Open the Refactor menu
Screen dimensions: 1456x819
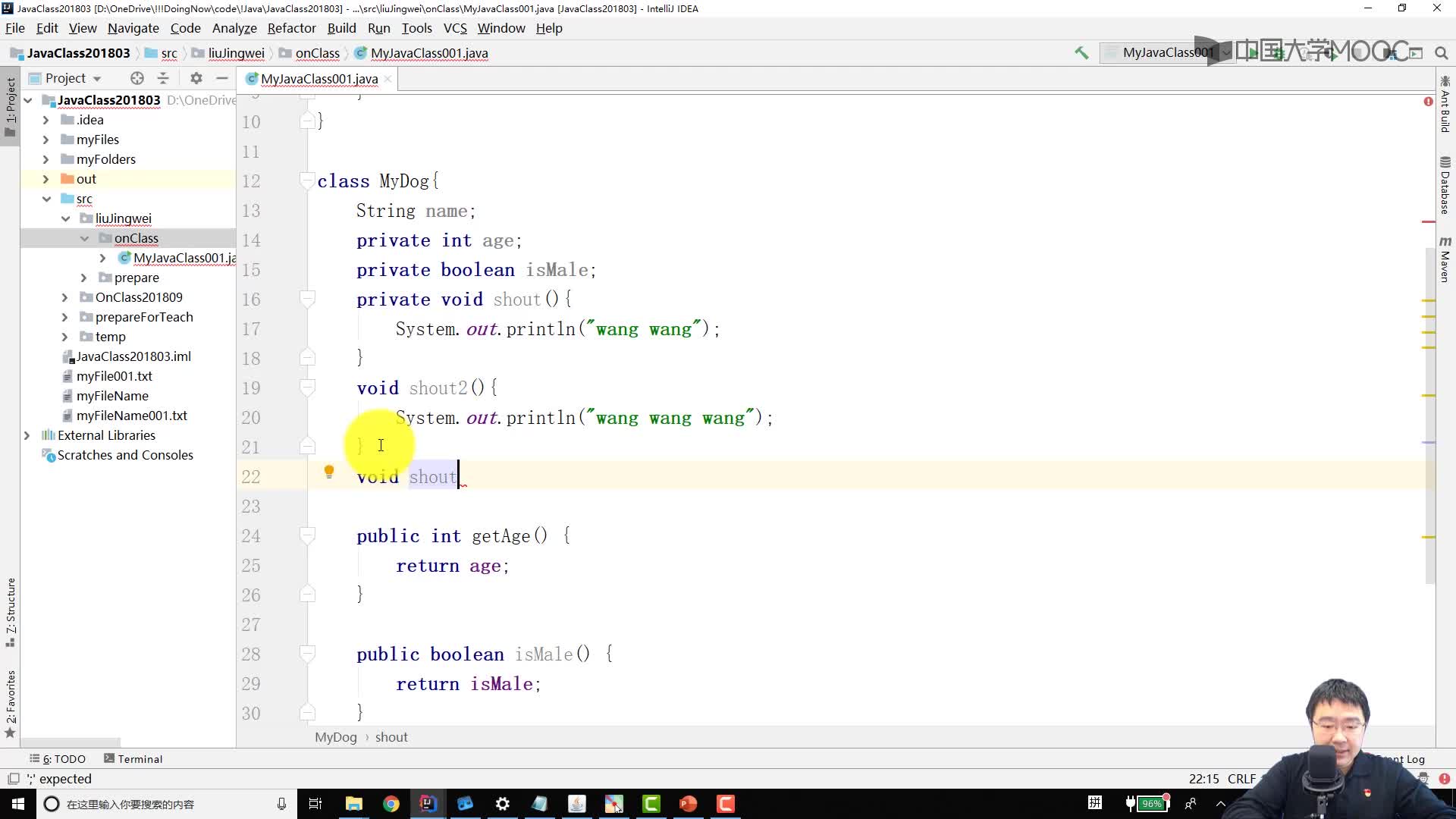pyautogui.click(x=291, y=28)
